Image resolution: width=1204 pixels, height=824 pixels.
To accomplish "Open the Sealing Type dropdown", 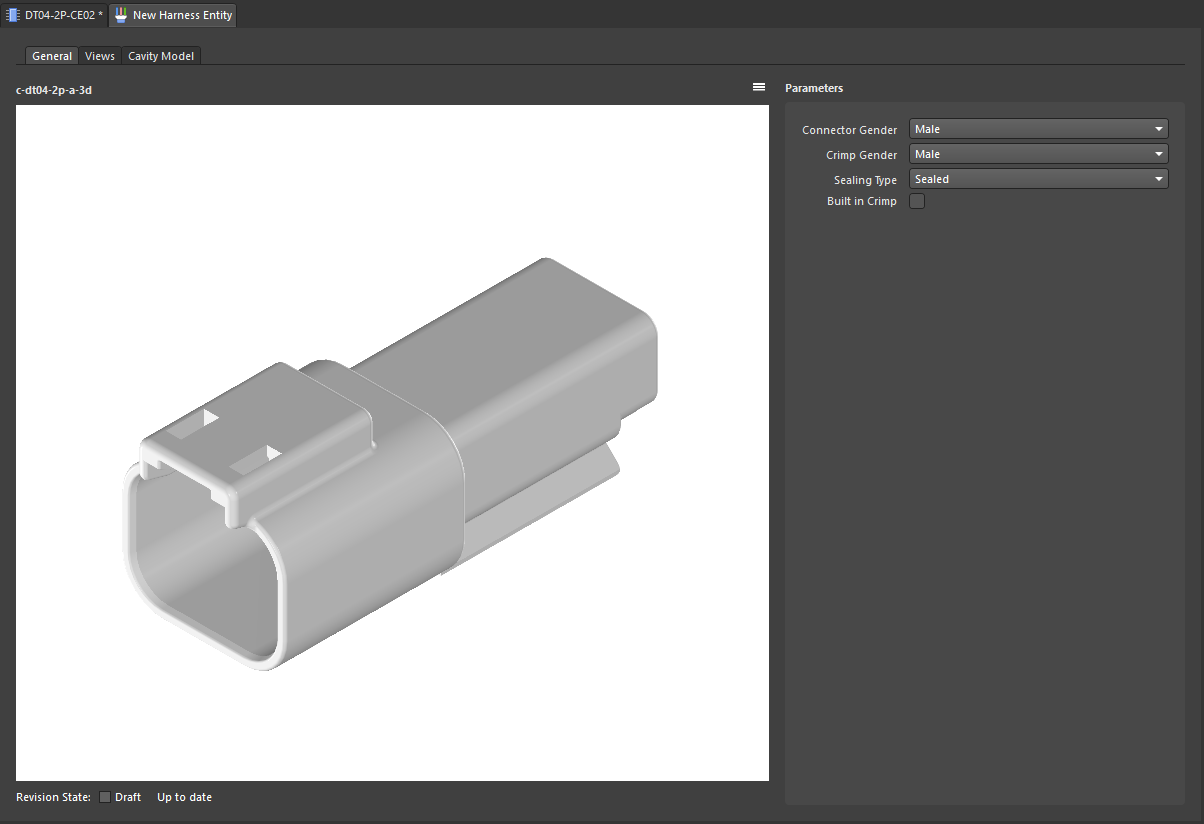I will coord(1038,179).
